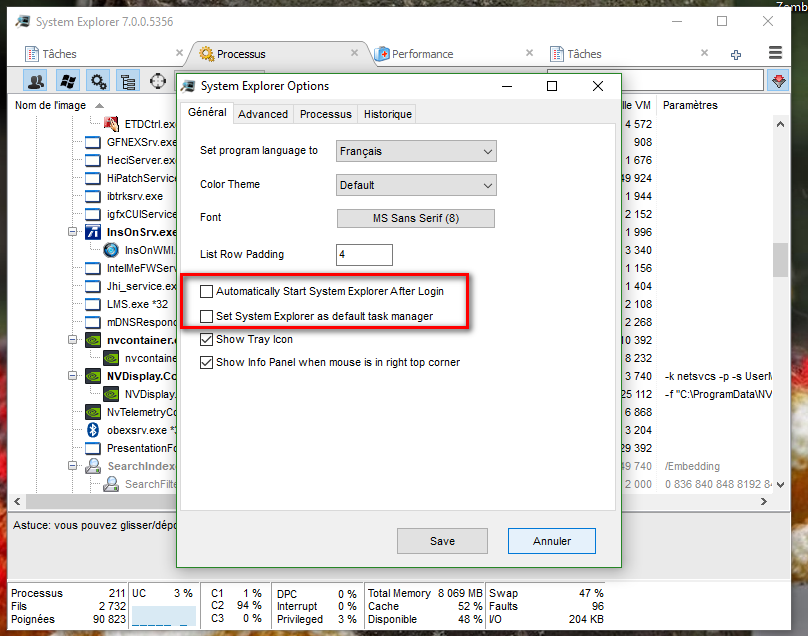
Task: Open the Historique options tab
Action: [387, 114]
